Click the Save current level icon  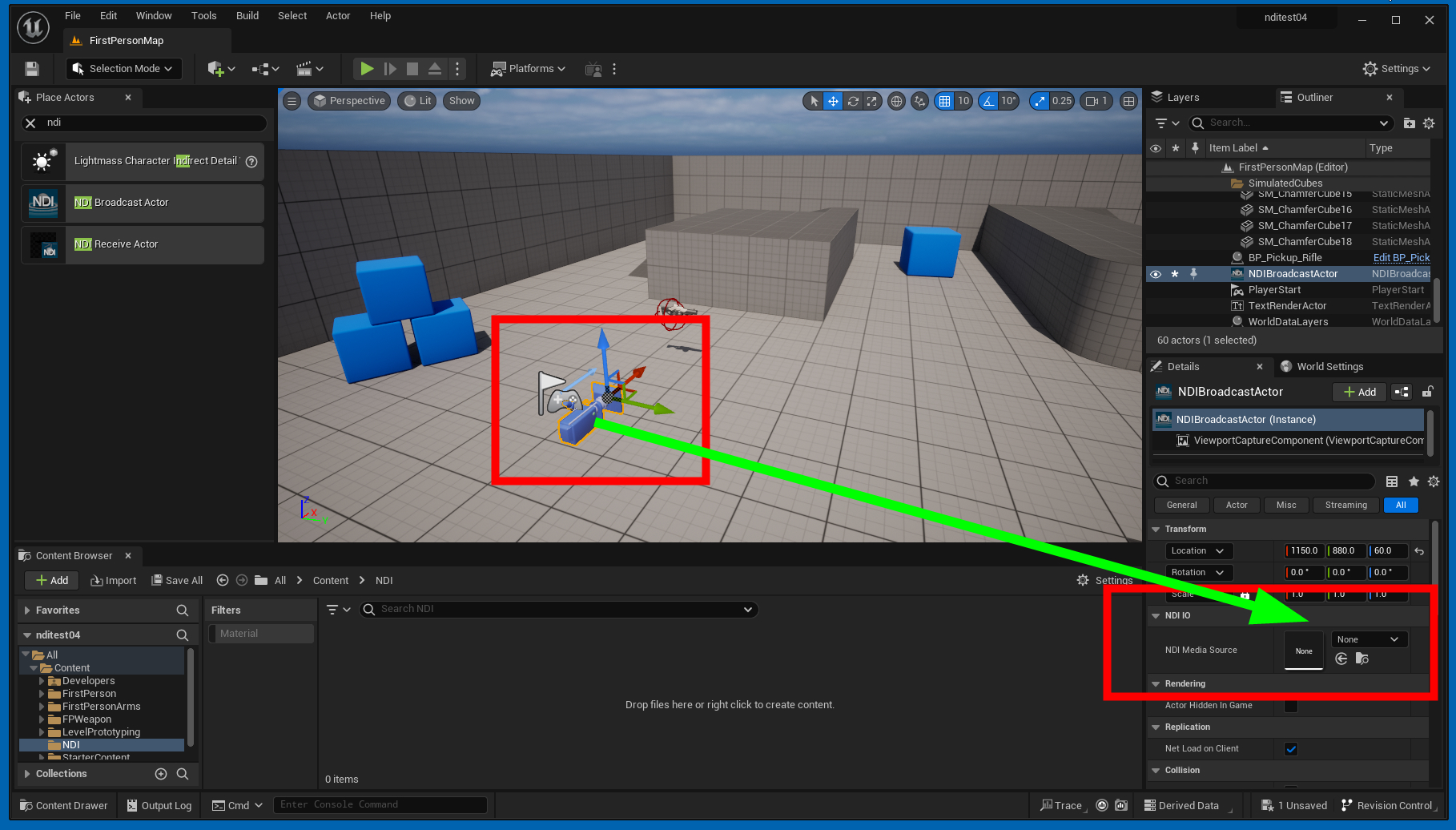point(32,69)
